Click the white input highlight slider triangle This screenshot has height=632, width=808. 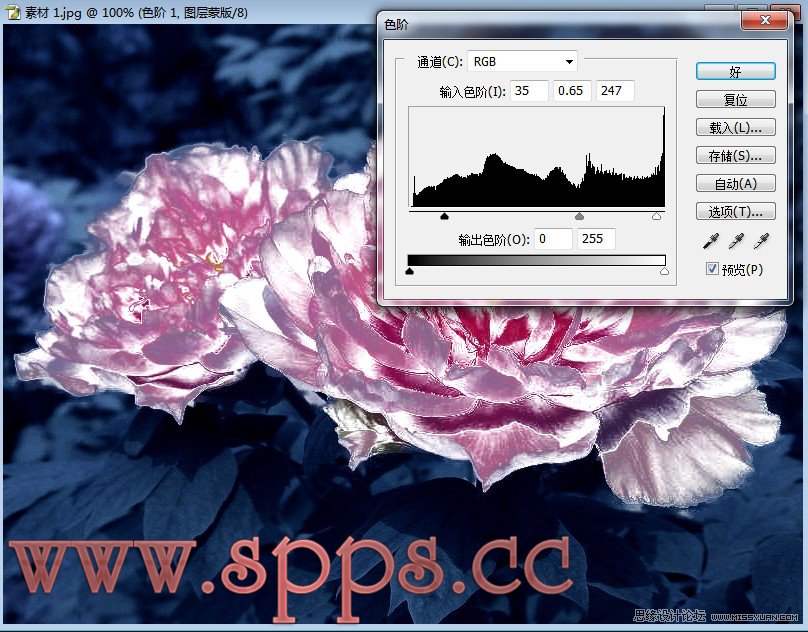[656, 216]
